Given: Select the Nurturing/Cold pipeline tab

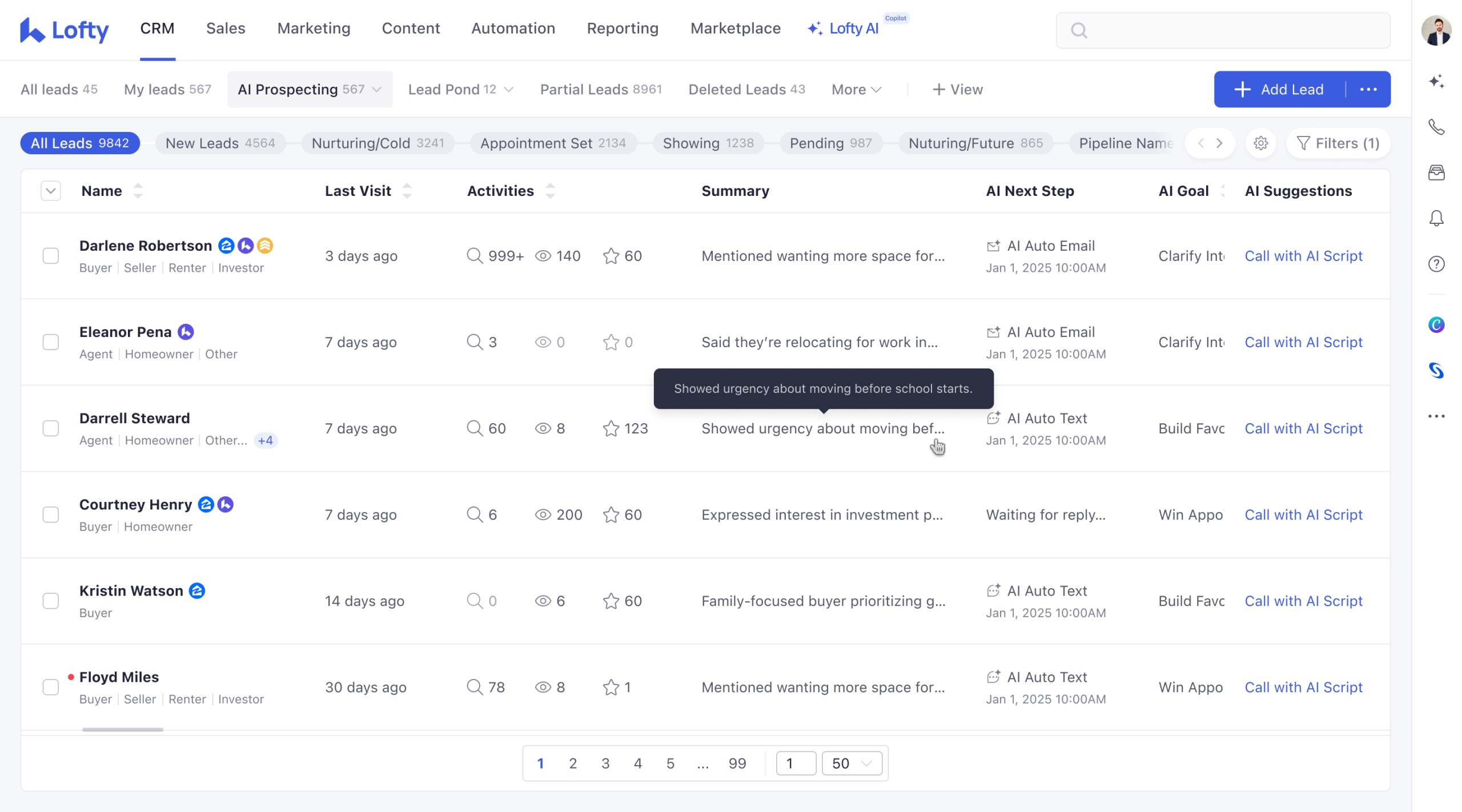Looking at the screenshot, I should [377, 143].
